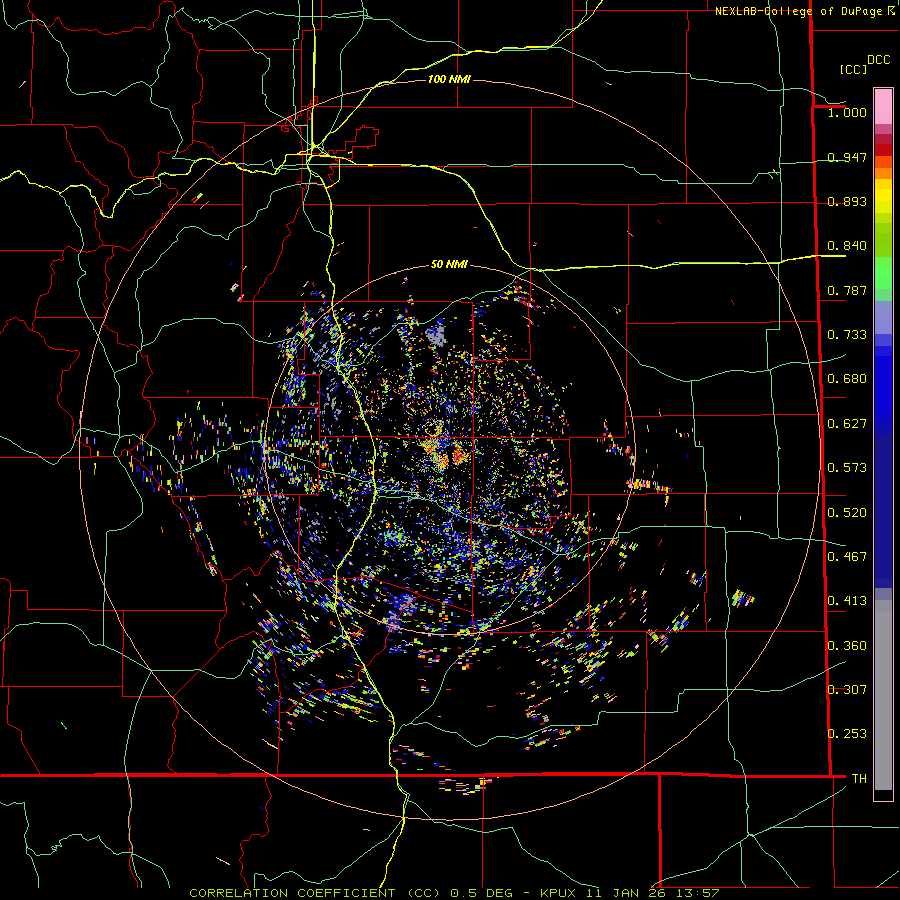Select the 0.573 scale value
The height and width of the screenshot is (900, 900).
tap(847, 468)
